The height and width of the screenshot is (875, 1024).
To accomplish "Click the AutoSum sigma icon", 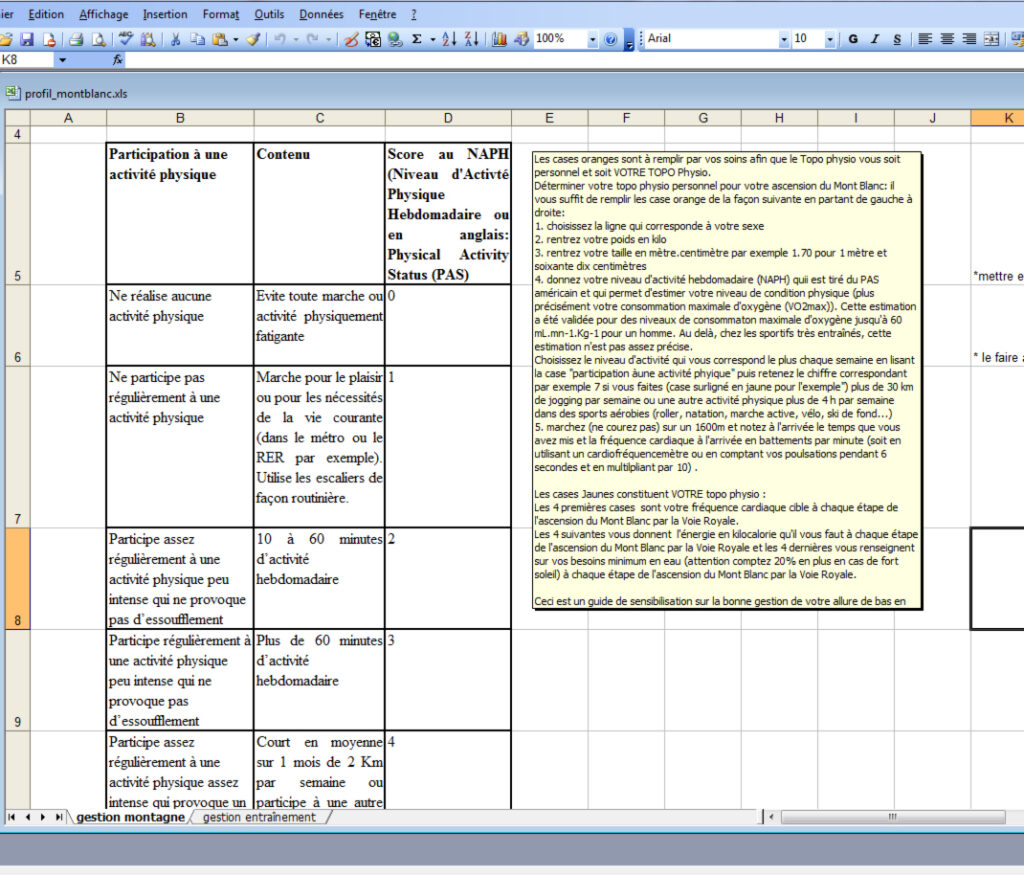I will (x=417, y=39).
